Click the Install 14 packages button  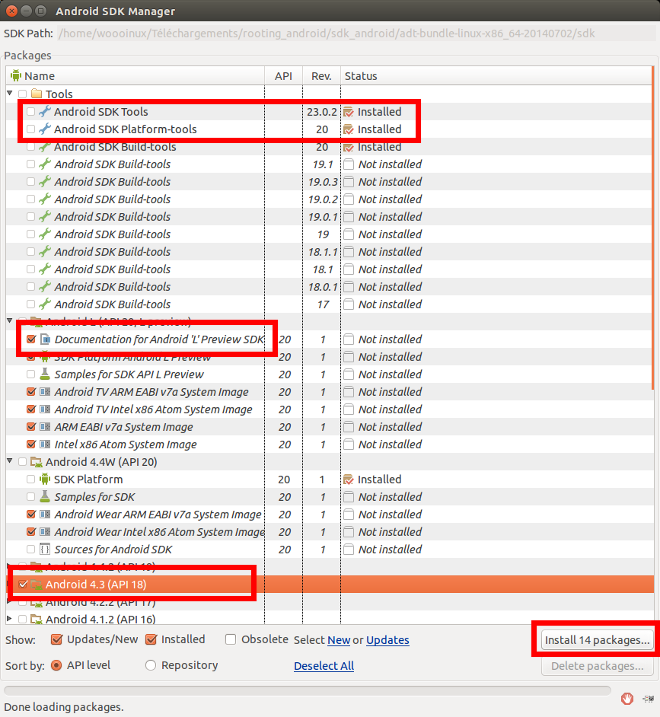pyautogui.click(x=597, y=640)
